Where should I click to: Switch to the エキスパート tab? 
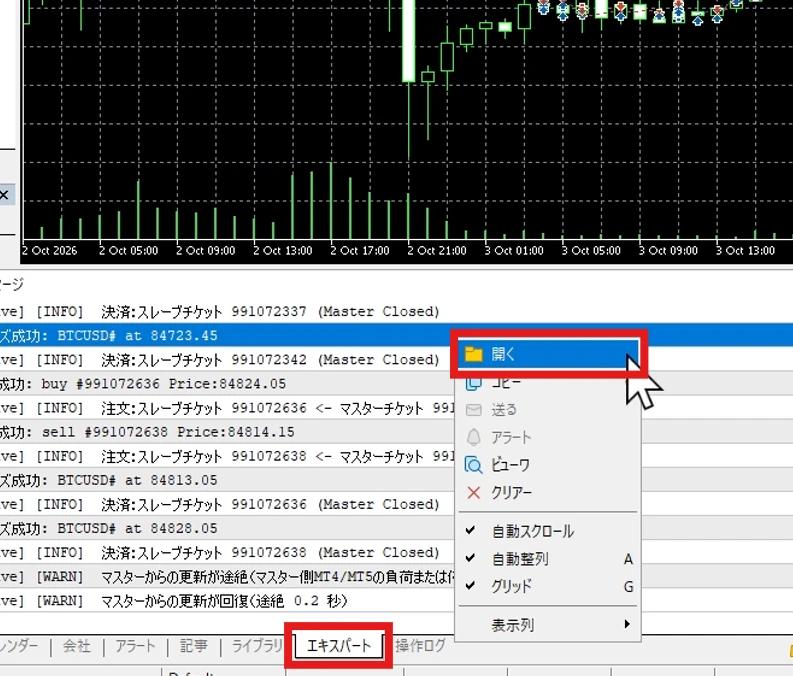339,646
